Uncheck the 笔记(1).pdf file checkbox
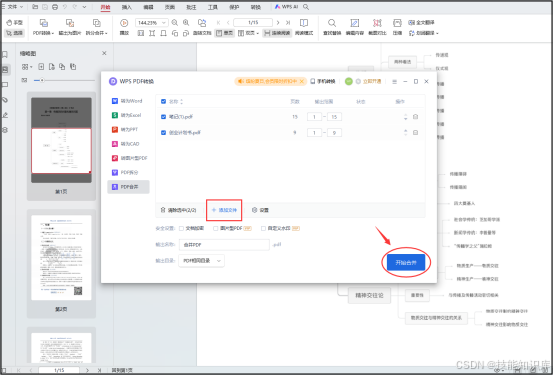Image resolution: width=554 pixels, height=376 pixels. 163,117
